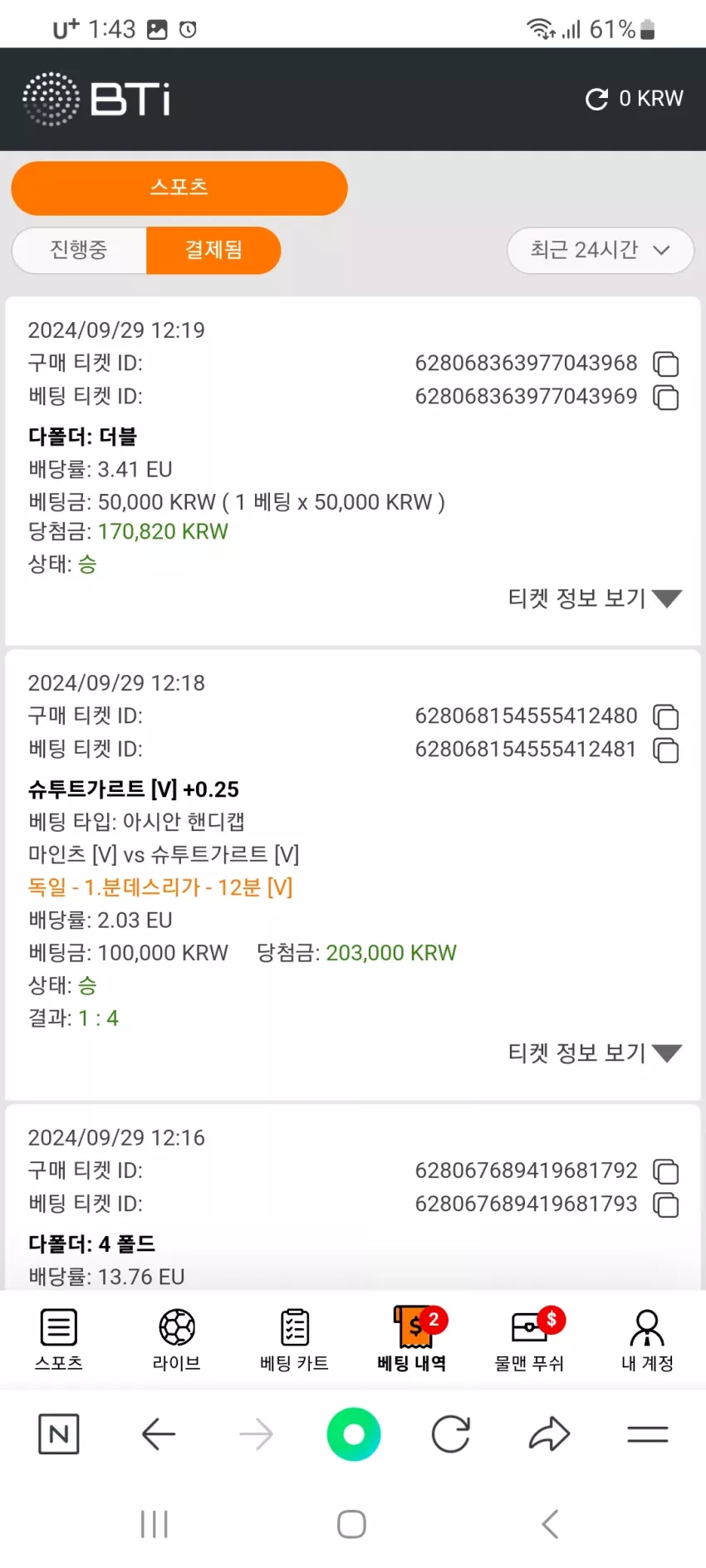Open the 베팅 내역 tab

click(x=412, y=1339)
